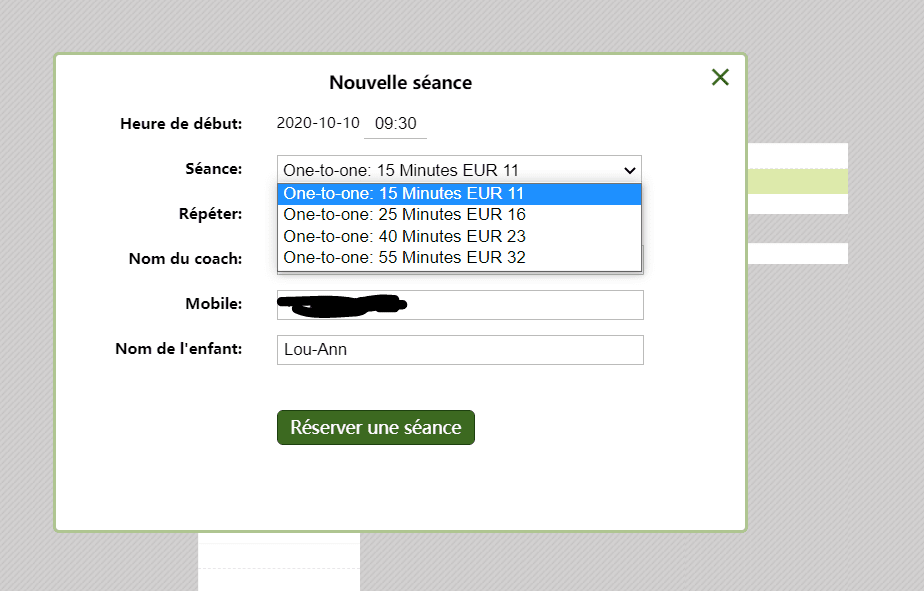
Task: Click the Nom de l'enfant label
Action: [x=179, y=349]
